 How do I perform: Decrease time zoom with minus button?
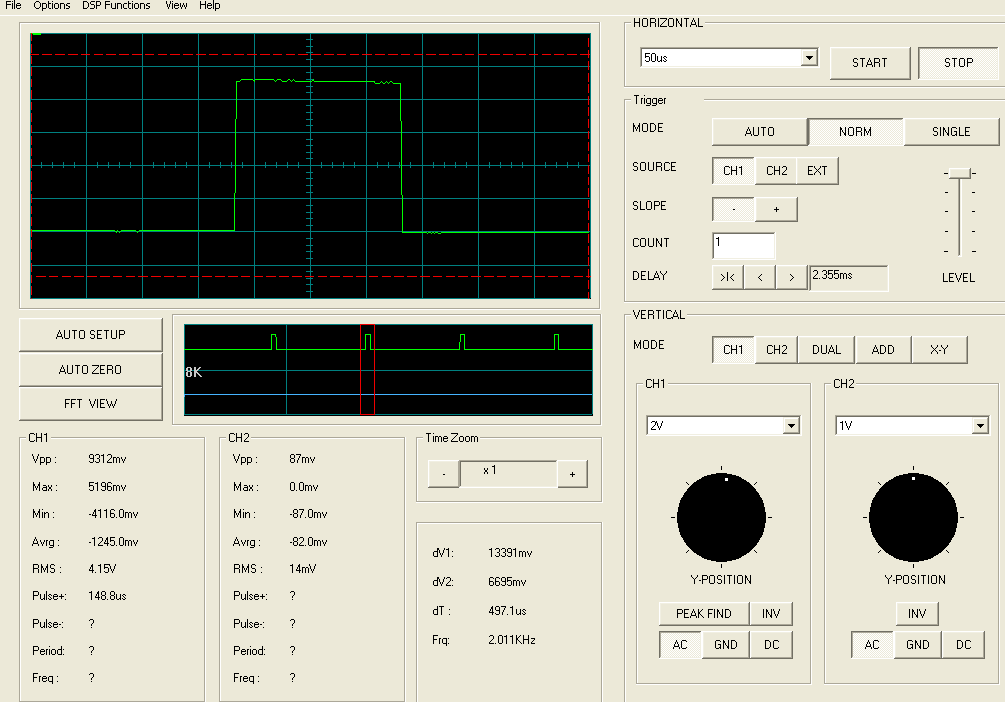click(443, 474)
